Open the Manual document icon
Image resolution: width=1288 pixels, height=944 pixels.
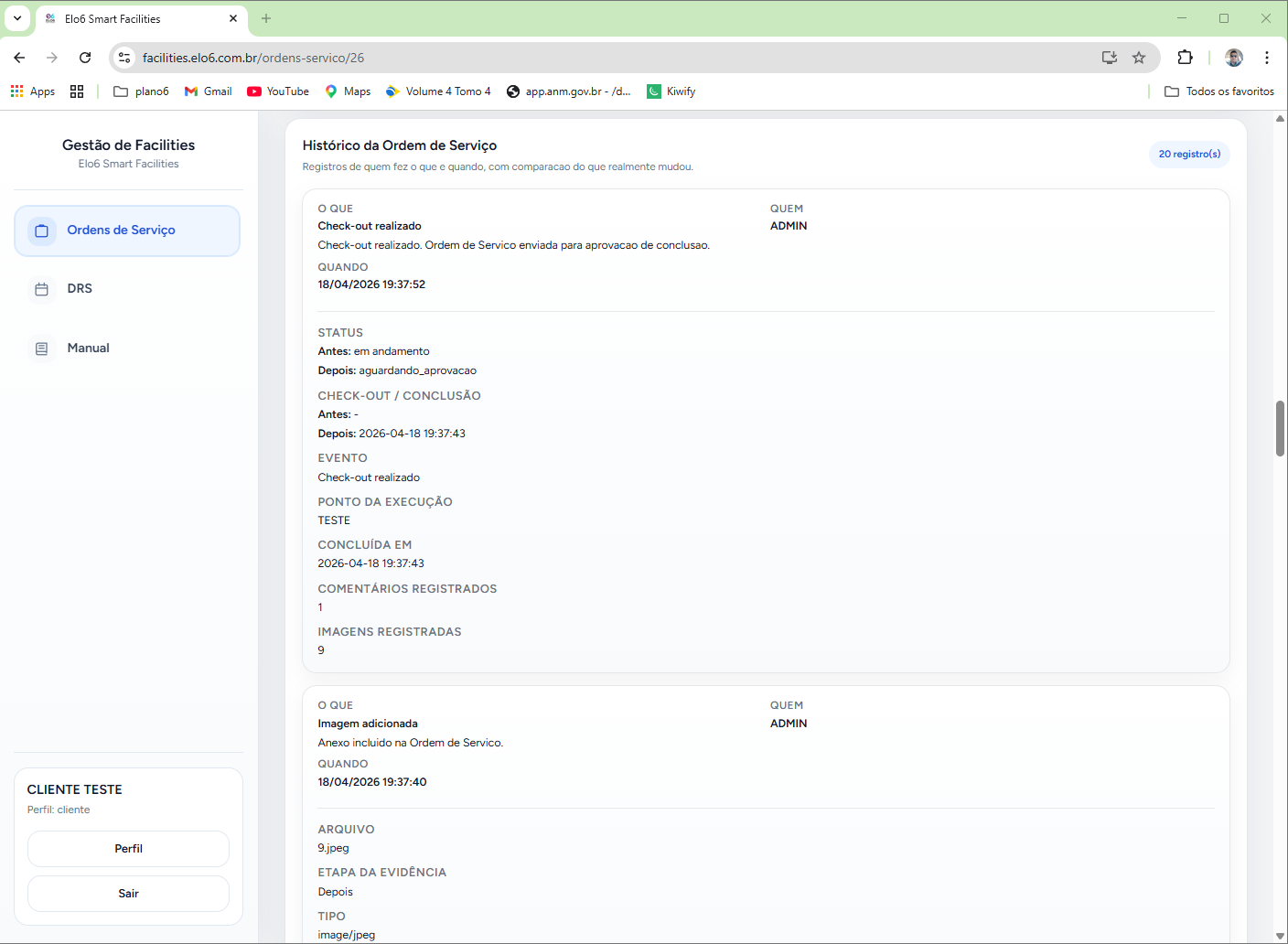pyautogui.click(x=41, y=349)
